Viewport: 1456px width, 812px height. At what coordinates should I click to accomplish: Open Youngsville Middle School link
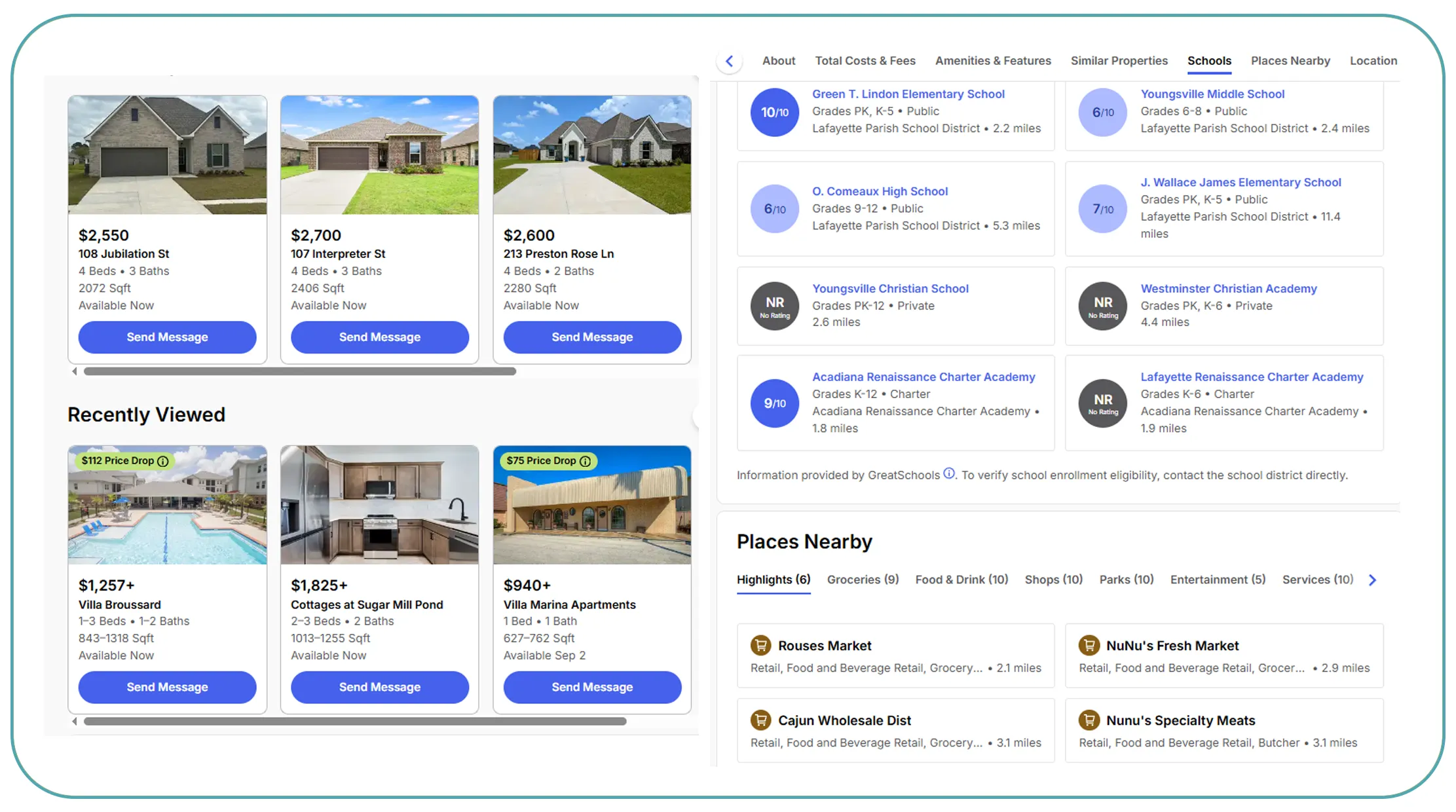point(1212,94)
